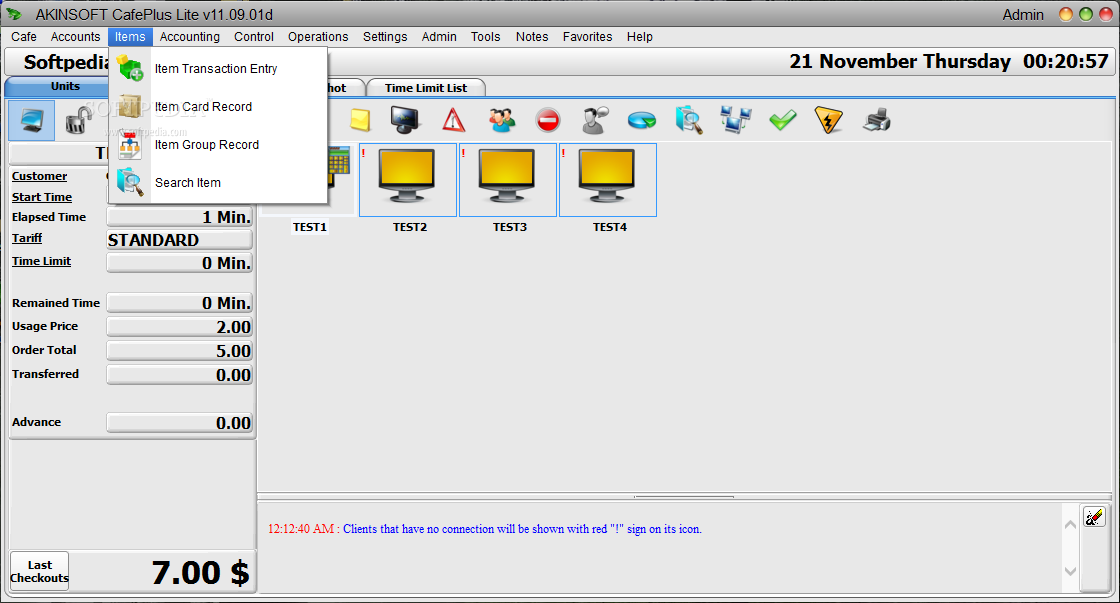Click the red warning triangle icon
The image size is (1120, 603).
pos(454,120)
